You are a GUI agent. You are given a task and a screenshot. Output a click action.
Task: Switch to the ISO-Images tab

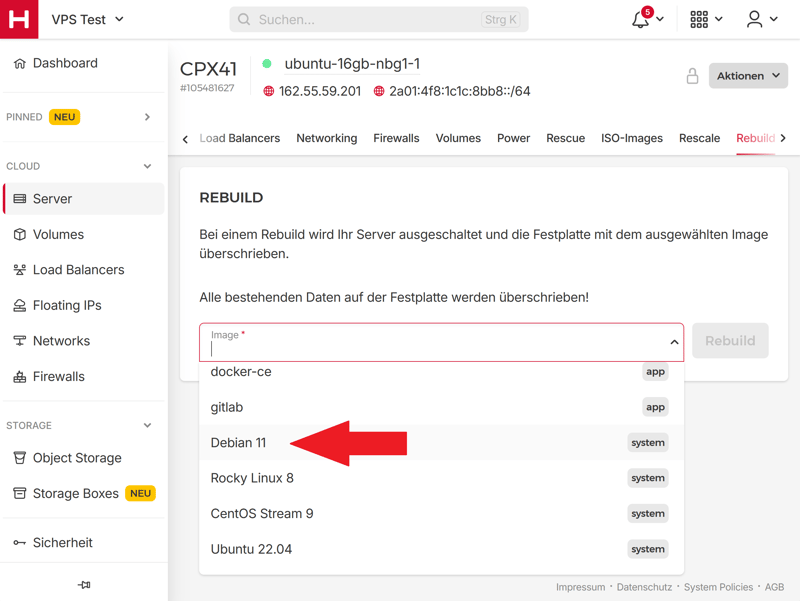(631, 138)
